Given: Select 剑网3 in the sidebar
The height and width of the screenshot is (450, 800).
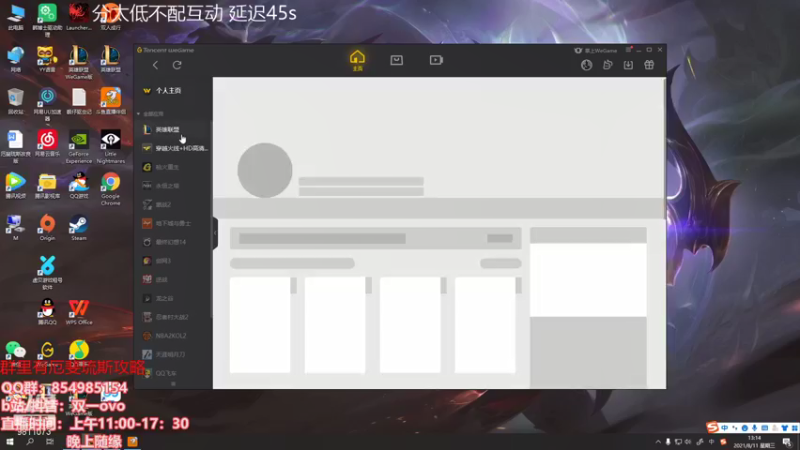Looking at the screenshot, I should (x=173, y=261).
